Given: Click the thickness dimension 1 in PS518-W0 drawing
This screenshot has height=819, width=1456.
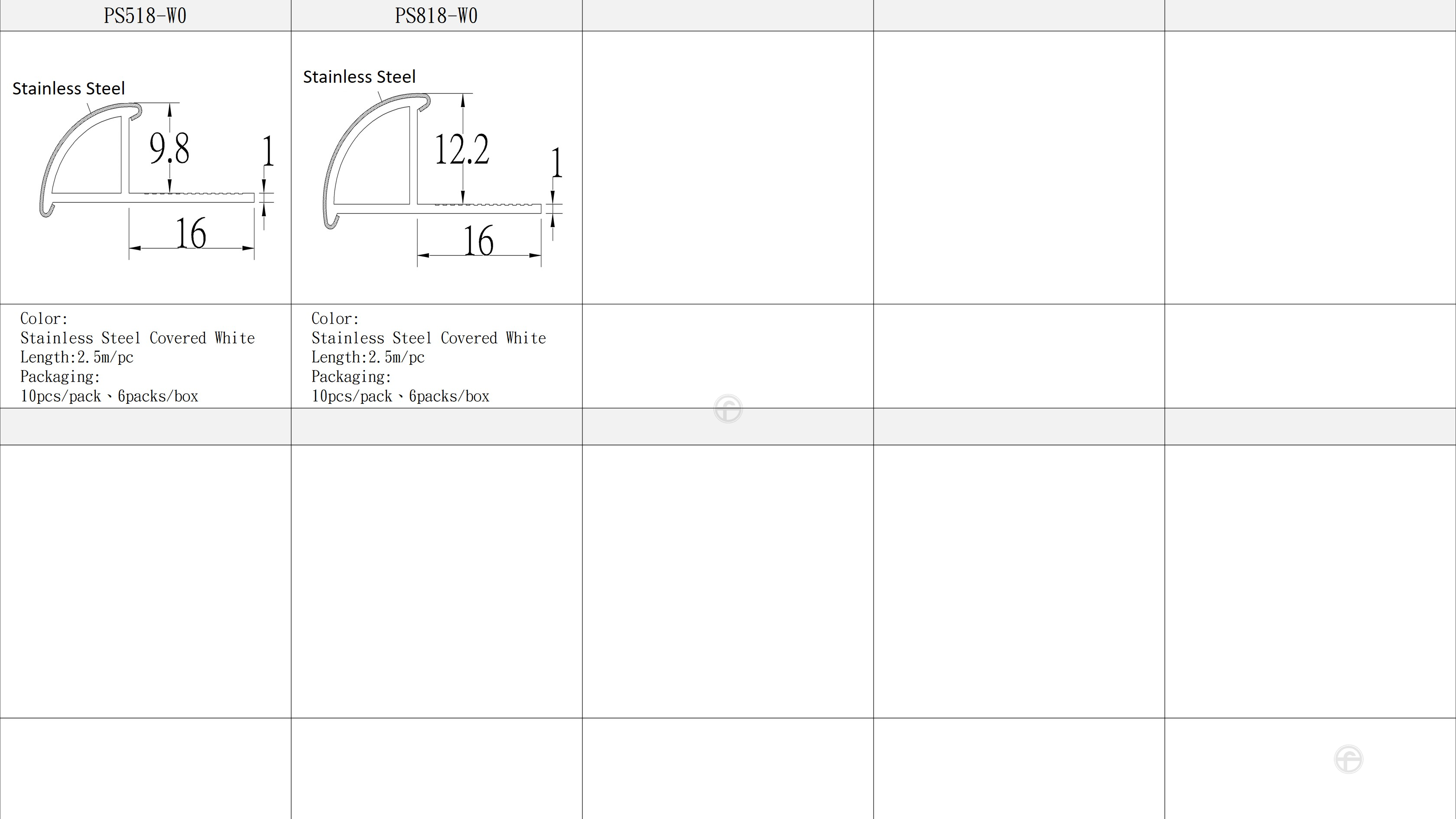Looking at the screenshot, I should coord(269,152).
